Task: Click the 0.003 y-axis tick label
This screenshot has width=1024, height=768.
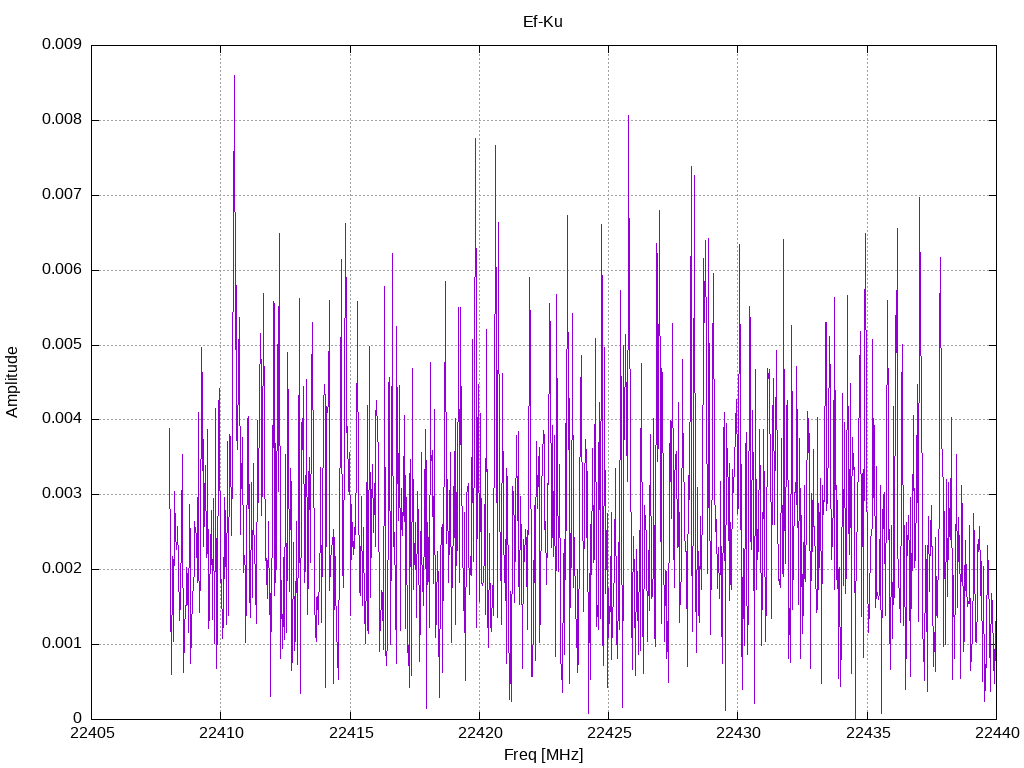Action: click(x=62, y=494)
